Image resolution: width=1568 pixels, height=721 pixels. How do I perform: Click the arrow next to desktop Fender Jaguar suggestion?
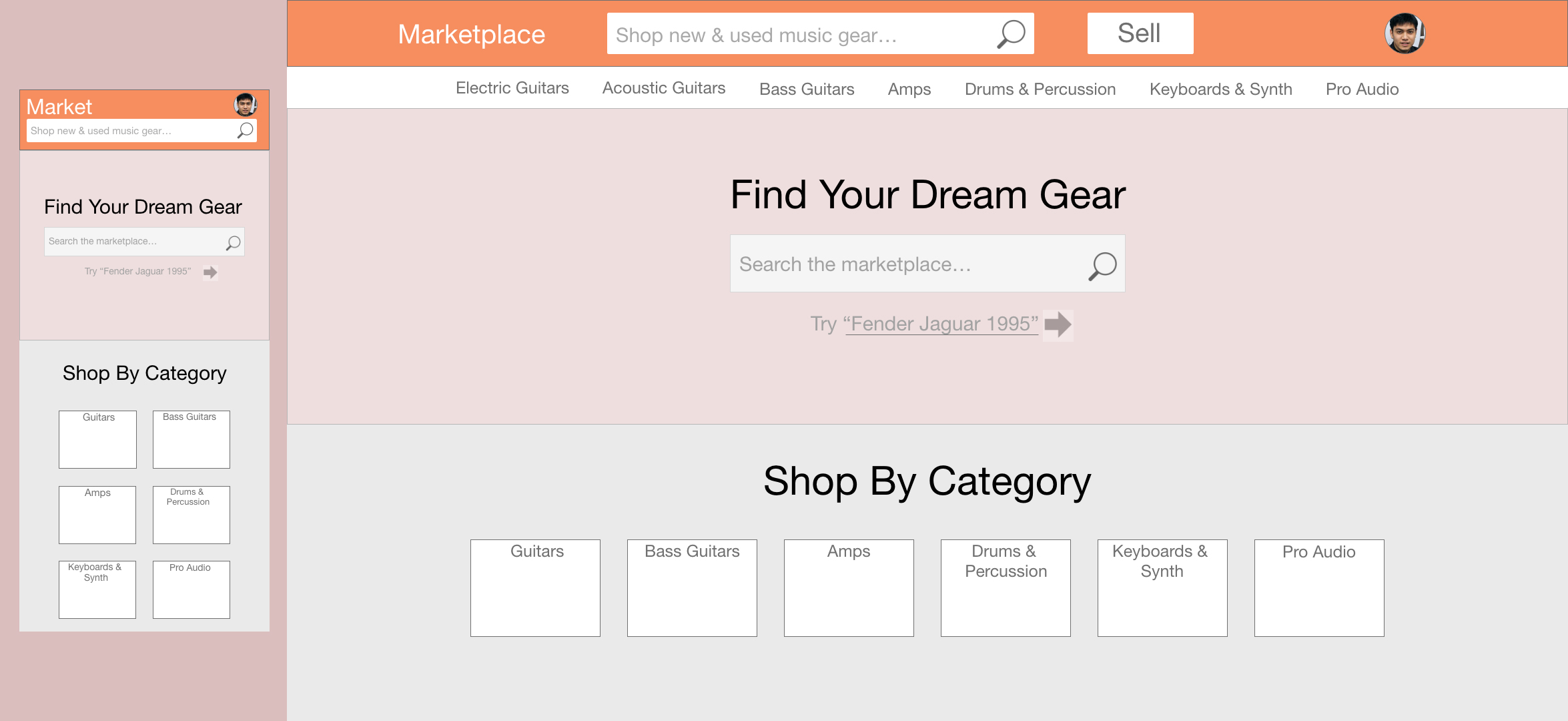pos(1058,325)
